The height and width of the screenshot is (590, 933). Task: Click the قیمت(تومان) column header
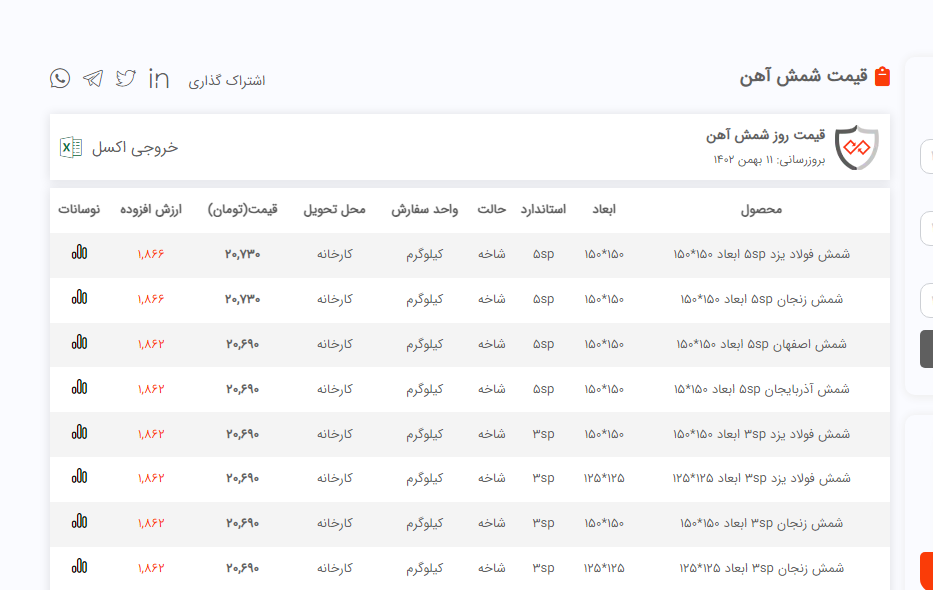coord(242,210)
